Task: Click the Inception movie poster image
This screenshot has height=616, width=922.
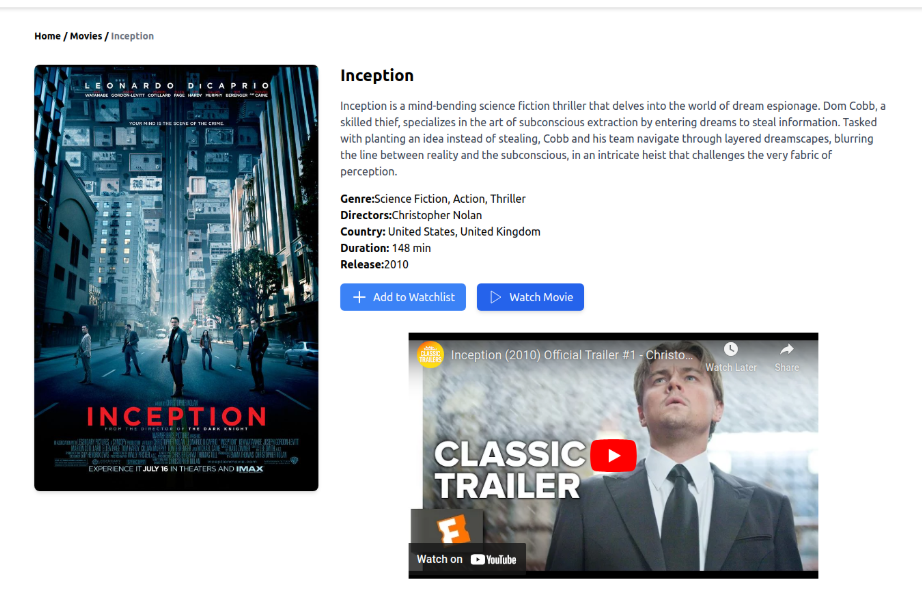Action: pyautogui.click(x=176, y=278)
